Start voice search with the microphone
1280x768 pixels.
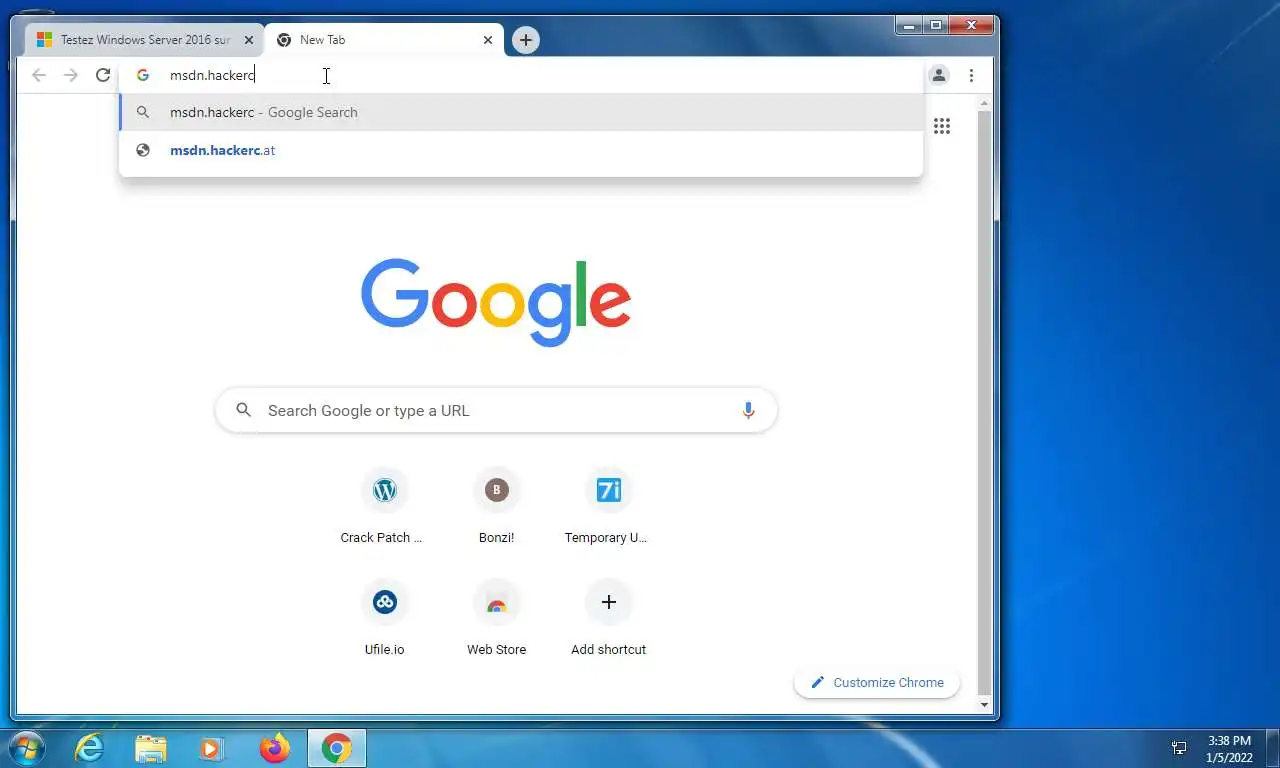748,410
